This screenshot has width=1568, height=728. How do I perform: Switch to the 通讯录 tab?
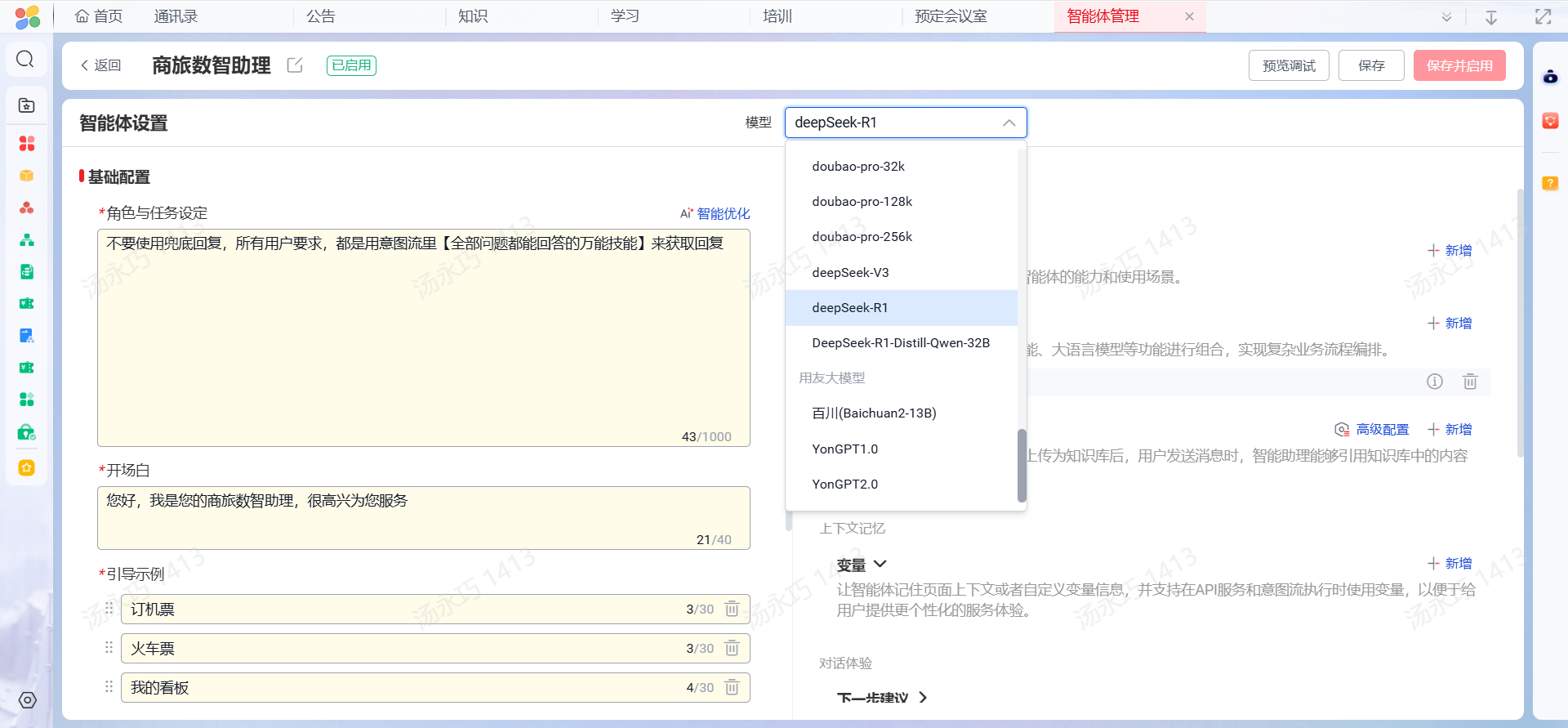[176, 16]
